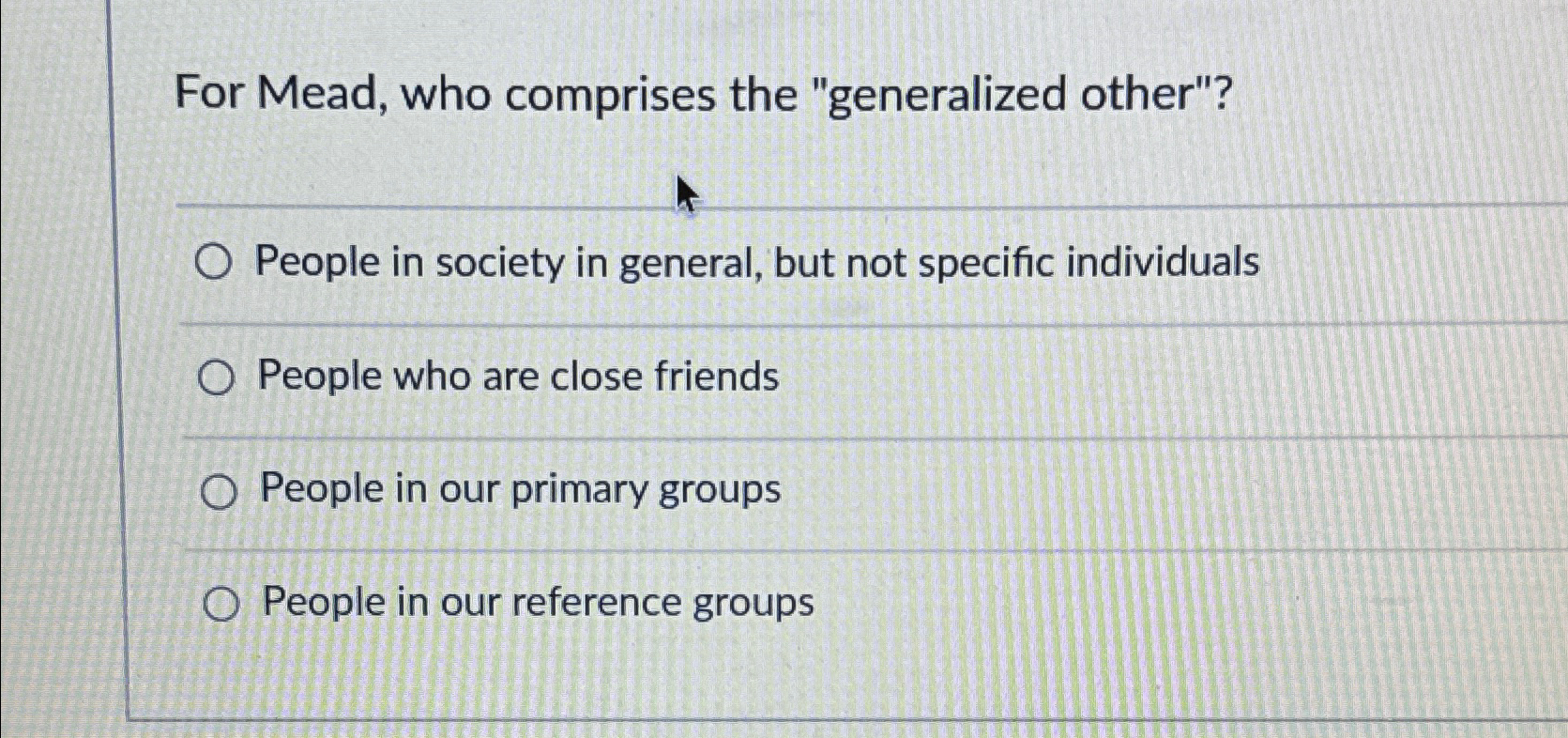Select the radio button for 'People who are close friends'
Image resolution: width=1568 pixels, height=738 pixels.
point(218,377)
